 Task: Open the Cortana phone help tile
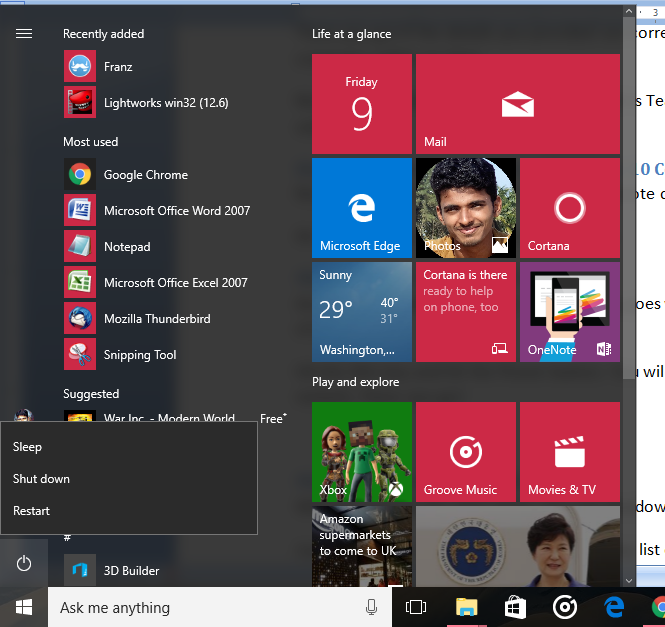466,312
